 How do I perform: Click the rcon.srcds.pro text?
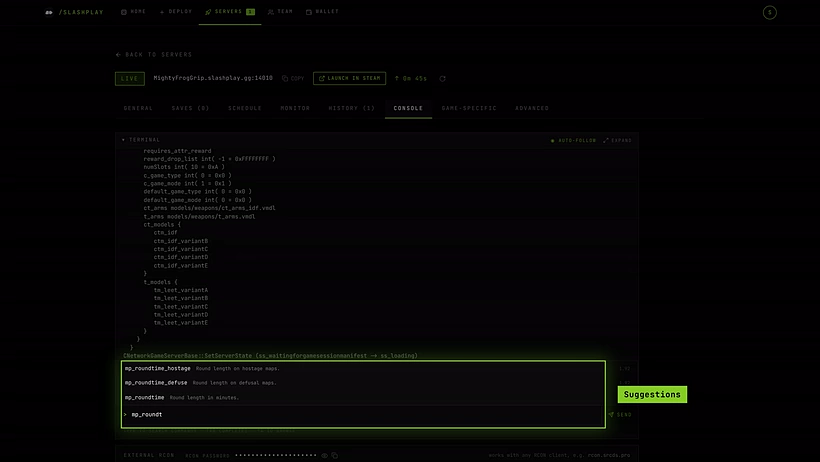coord(609,455)
